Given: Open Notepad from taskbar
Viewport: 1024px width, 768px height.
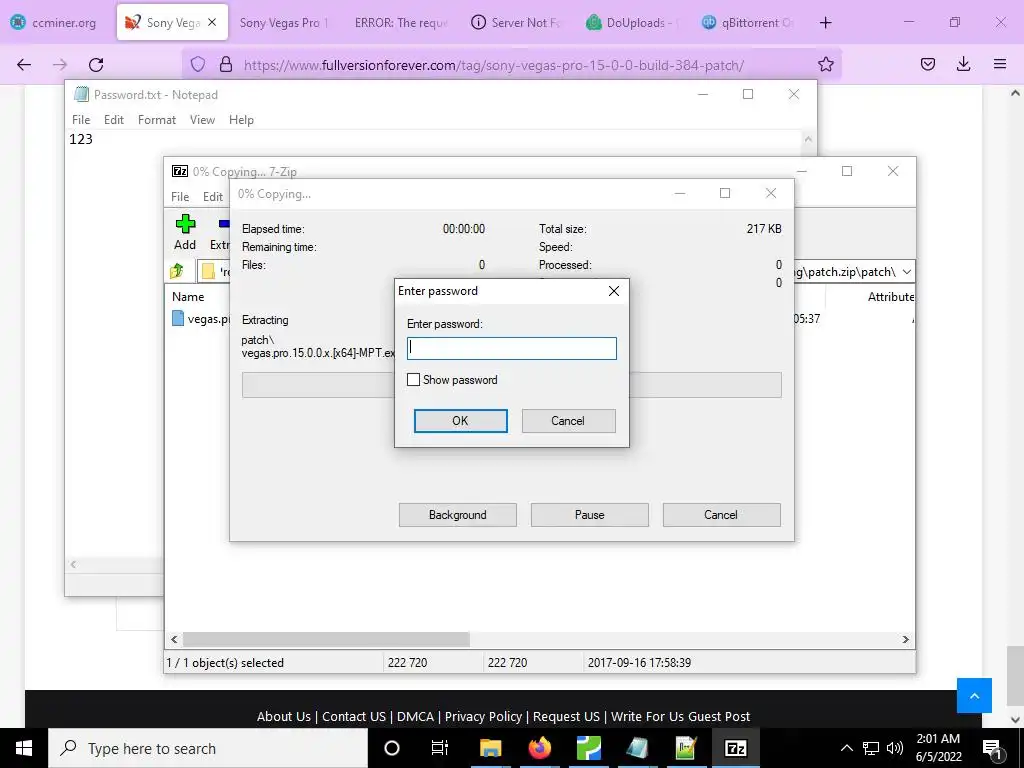Looking at the screenshot, I should (x=637, y=748).
